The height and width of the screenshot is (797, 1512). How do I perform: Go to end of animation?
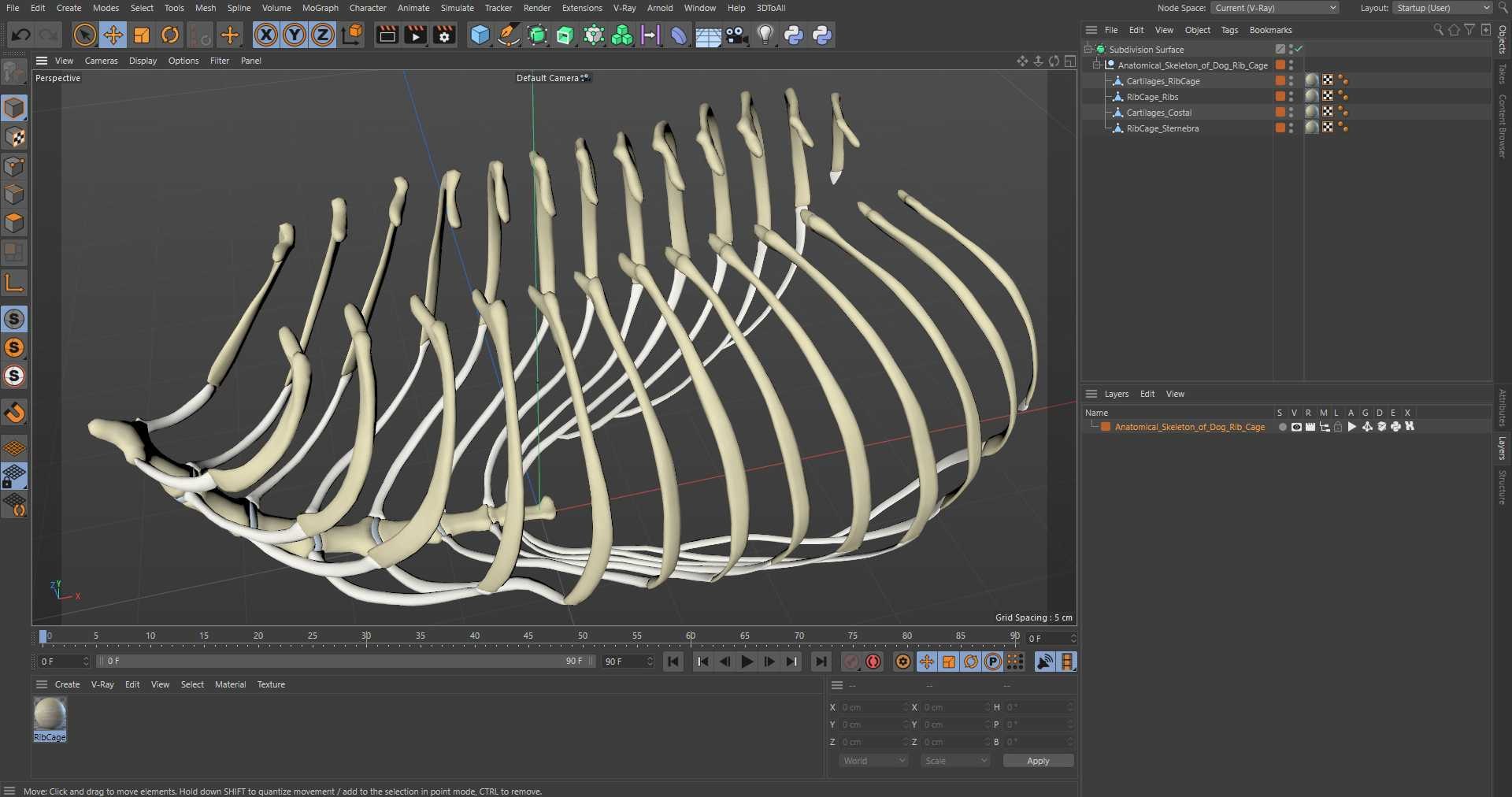pyautogui.click(x=821, y=662)
